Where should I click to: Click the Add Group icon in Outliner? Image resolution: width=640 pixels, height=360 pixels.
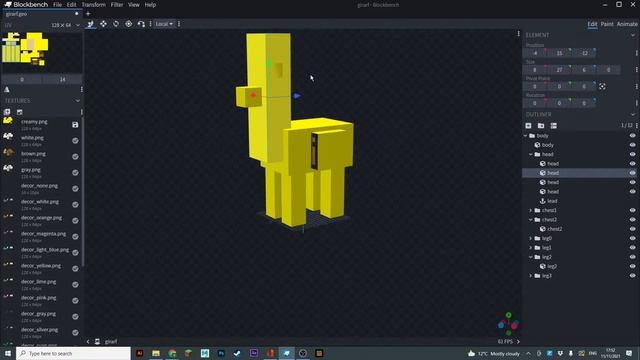pyautogui.click(x=541, y=125)
